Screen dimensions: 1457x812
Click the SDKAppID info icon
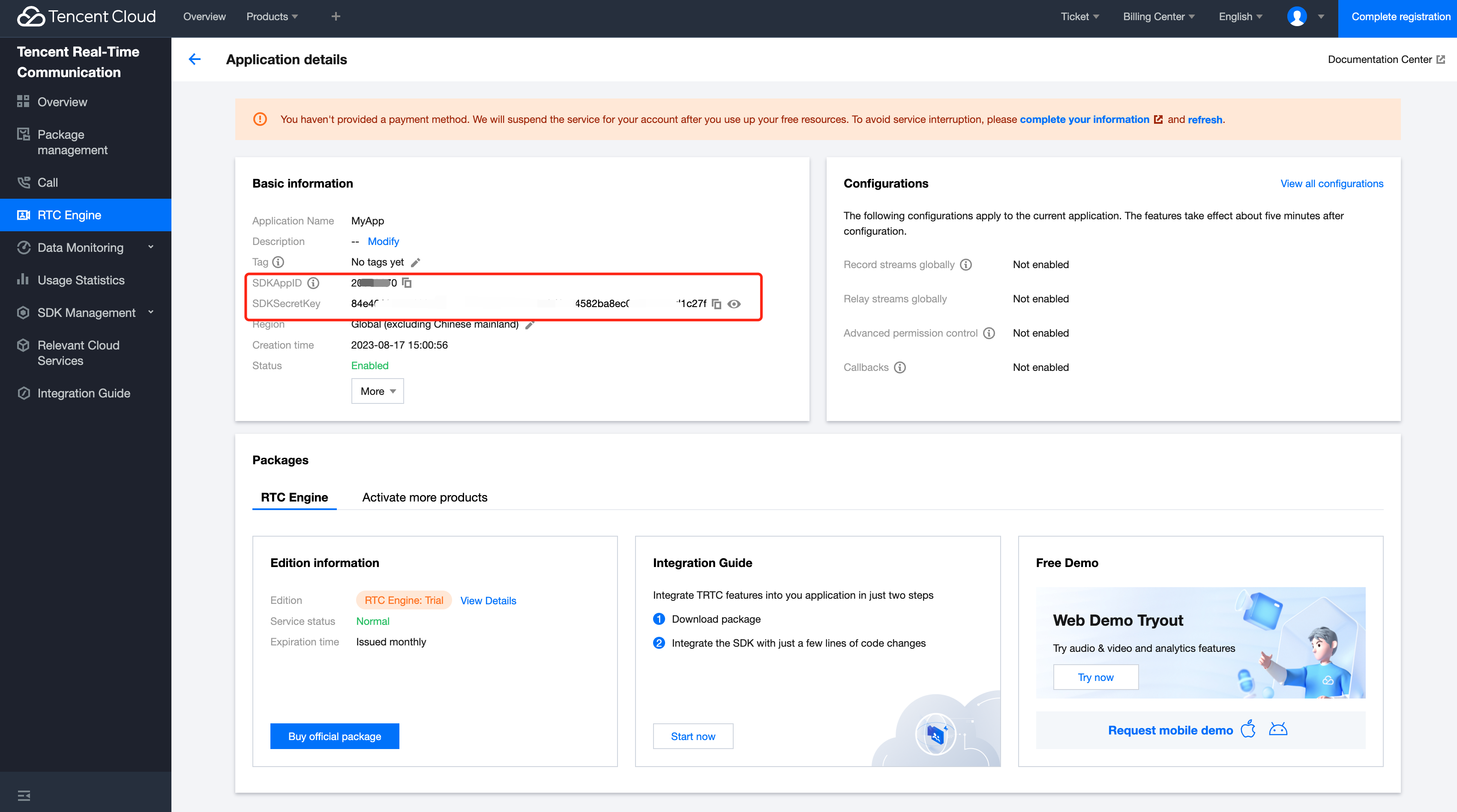coord(313,283)
